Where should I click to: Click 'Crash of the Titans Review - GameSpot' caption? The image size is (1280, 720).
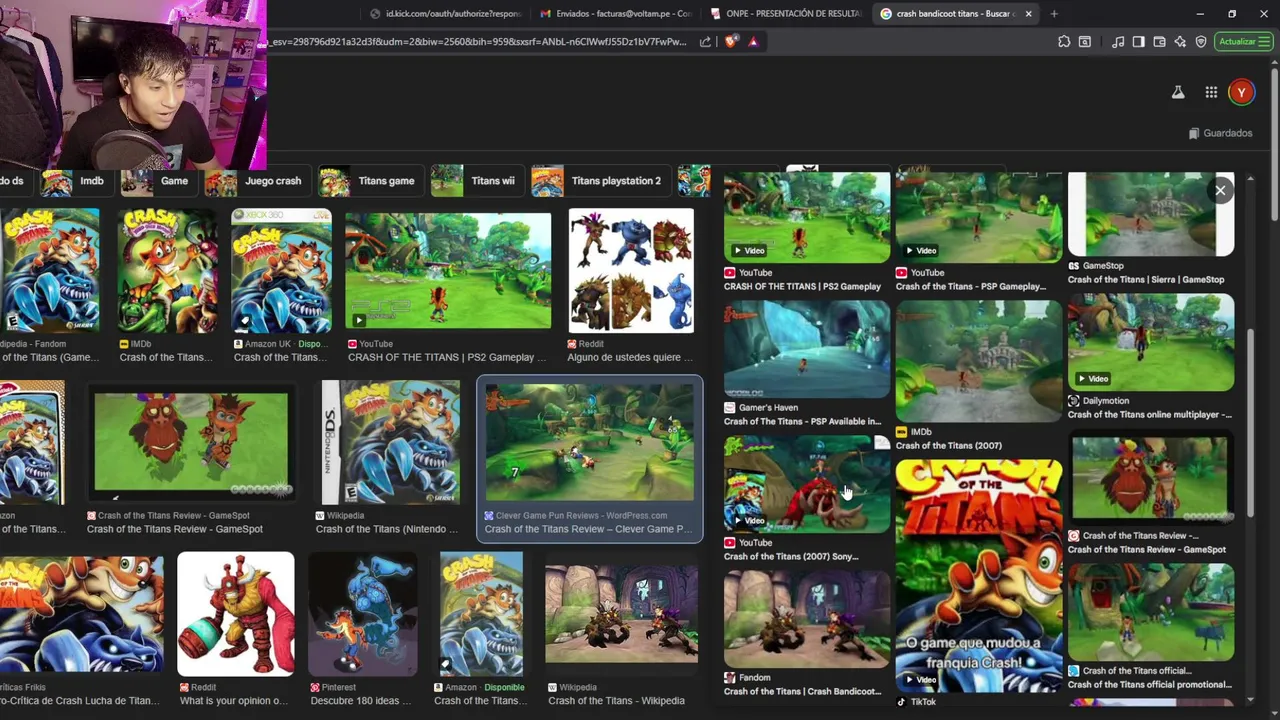coord(175,529)
